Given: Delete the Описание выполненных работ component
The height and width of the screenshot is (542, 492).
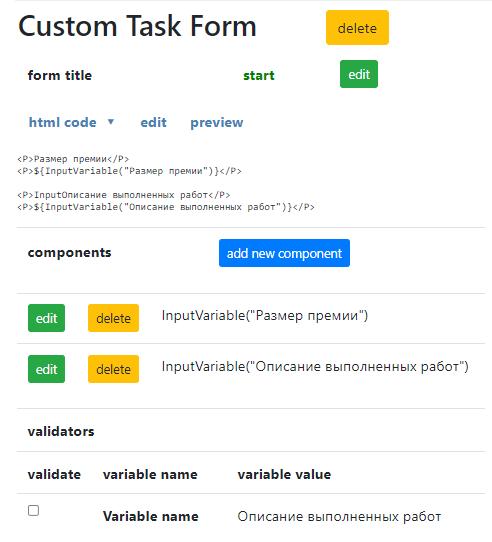Looking at the screenshot, I should tap(113, 369).
